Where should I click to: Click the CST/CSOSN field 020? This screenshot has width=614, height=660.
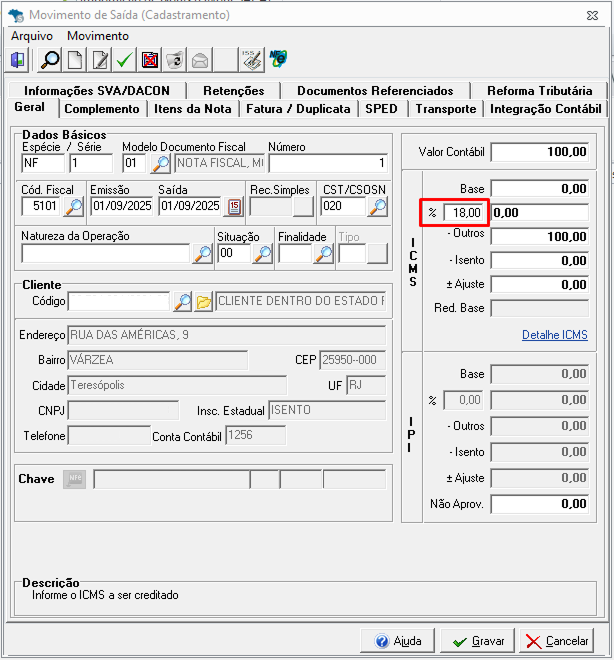coord(343,206)
